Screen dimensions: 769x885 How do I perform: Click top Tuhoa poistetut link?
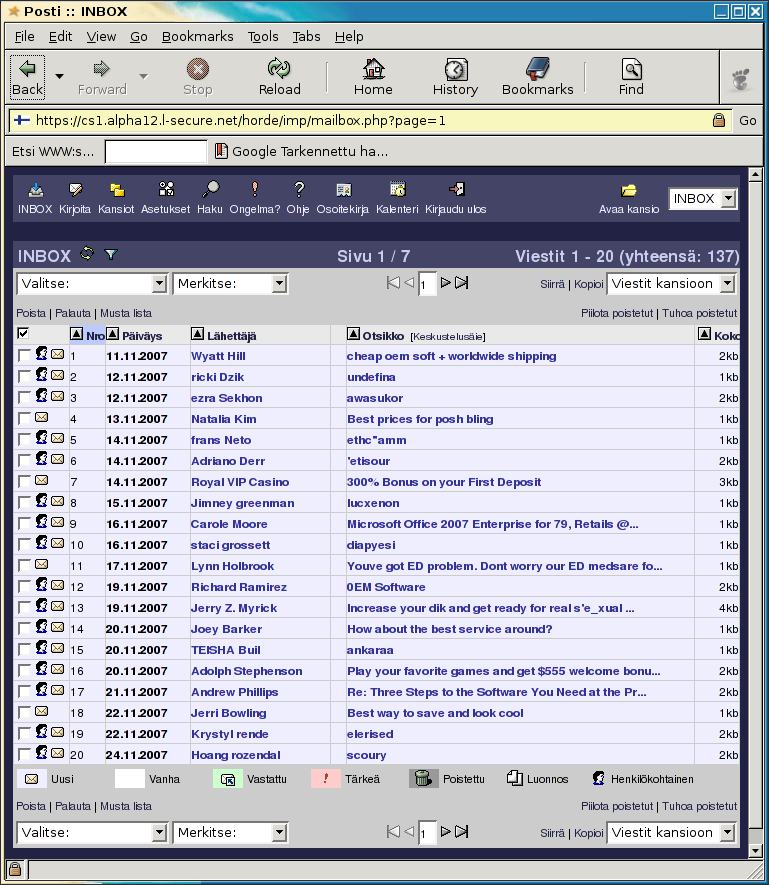click(x=700, y=313)
